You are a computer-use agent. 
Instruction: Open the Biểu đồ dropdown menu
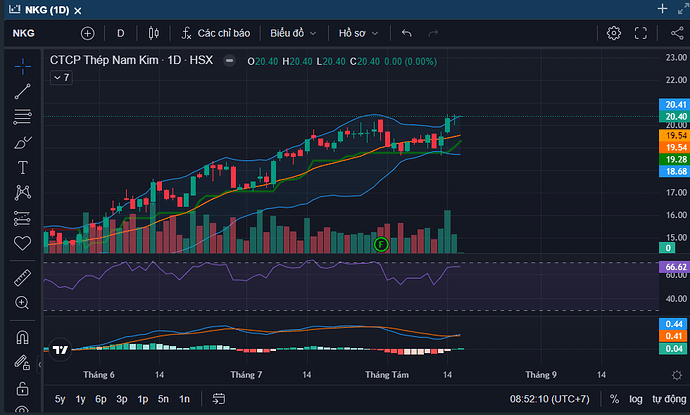click(291, 33)
